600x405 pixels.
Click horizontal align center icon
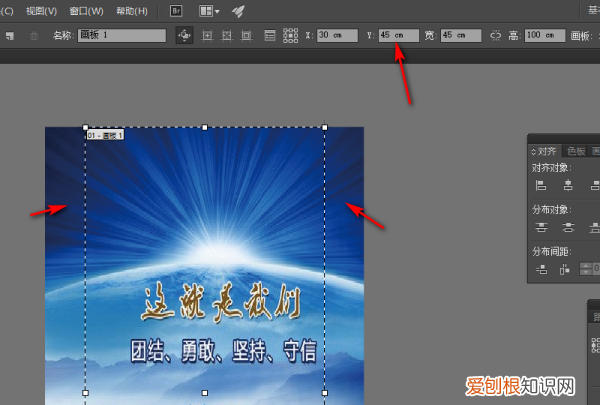568,186
